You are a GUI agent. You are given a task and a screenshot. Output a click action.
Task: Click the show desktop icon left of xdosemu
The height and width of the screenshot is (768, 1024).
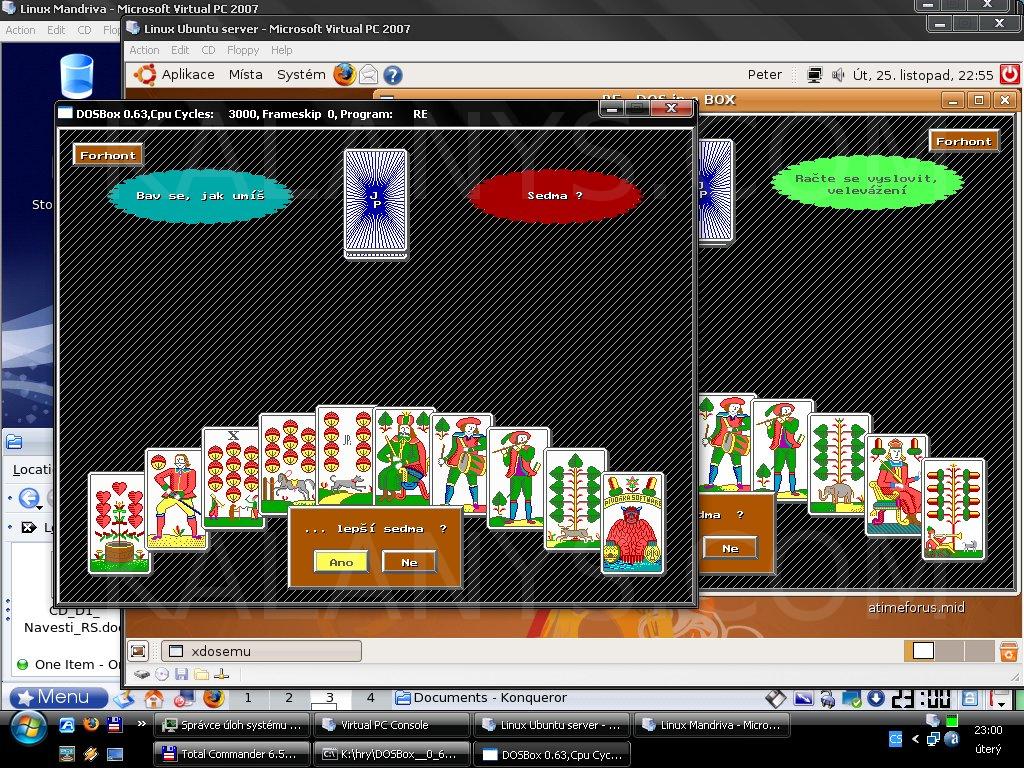(139, 651)
